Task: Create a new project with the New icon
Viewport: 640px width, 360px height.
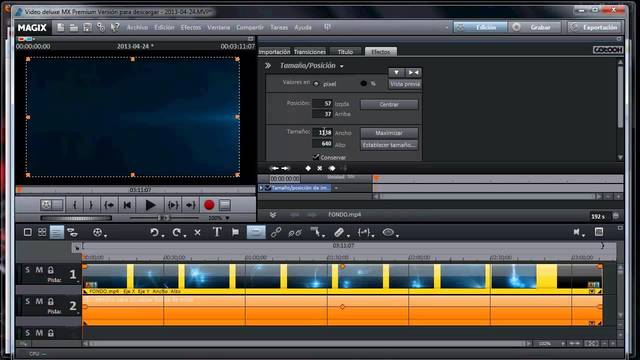Action: (60, 27)
